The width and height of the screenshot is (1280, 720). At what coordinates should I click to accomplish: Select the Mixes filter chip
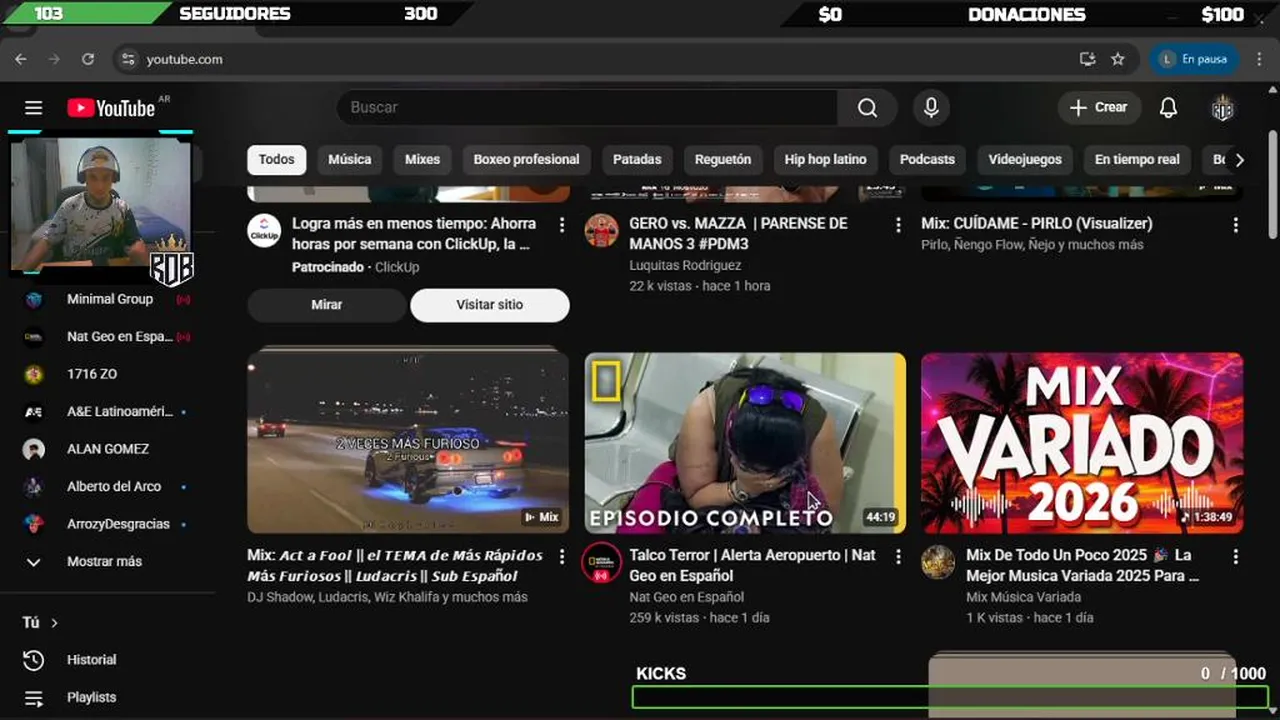point(422,160)
